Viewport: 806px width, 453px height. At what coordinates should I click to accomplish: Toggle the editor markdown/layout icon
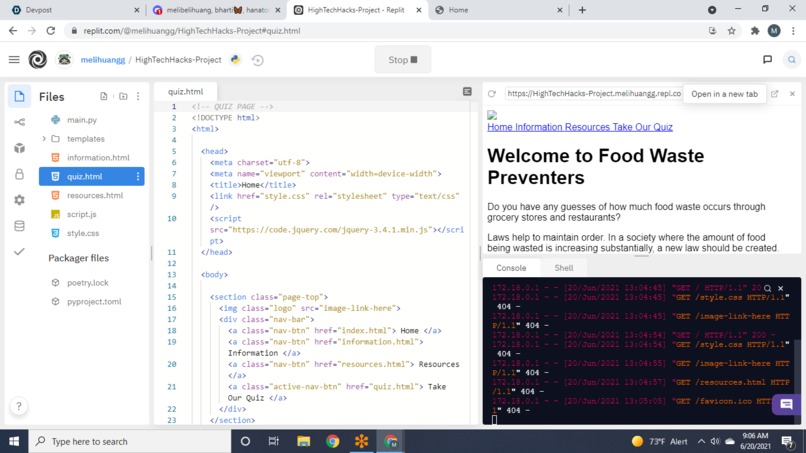(467, 92)
